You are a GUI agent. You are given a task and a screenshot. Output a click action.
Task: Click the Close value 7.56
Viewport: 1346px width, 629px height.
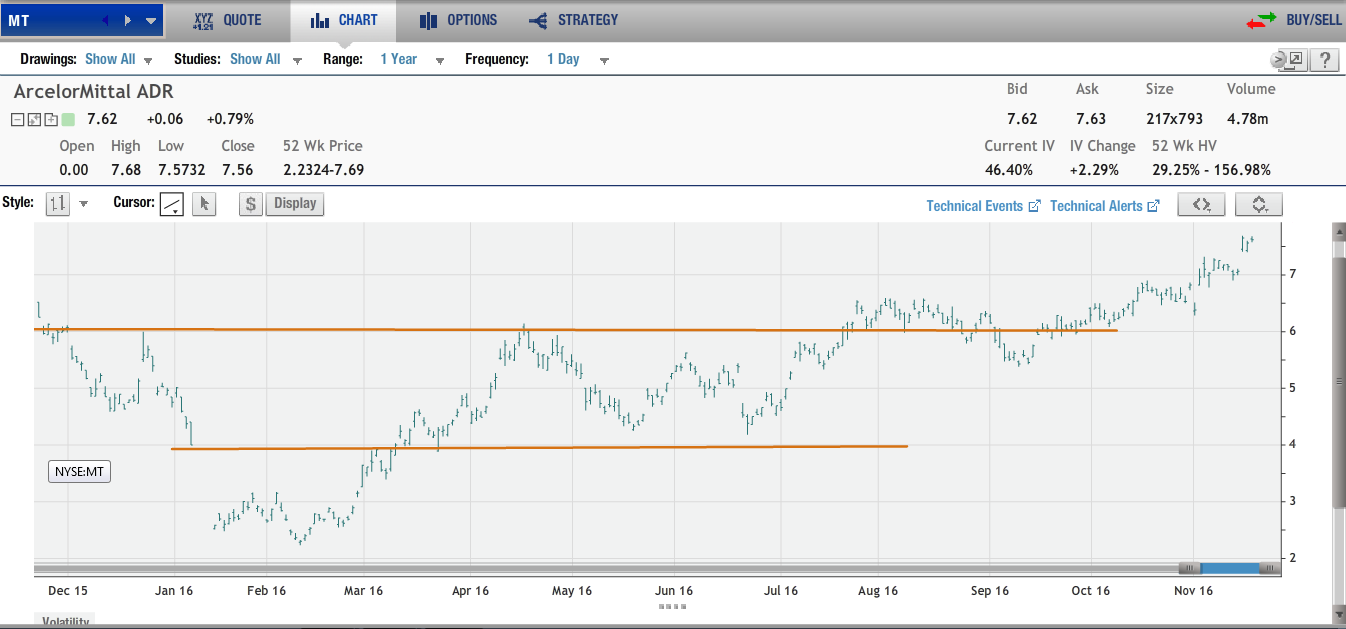[x=238, y=170]
